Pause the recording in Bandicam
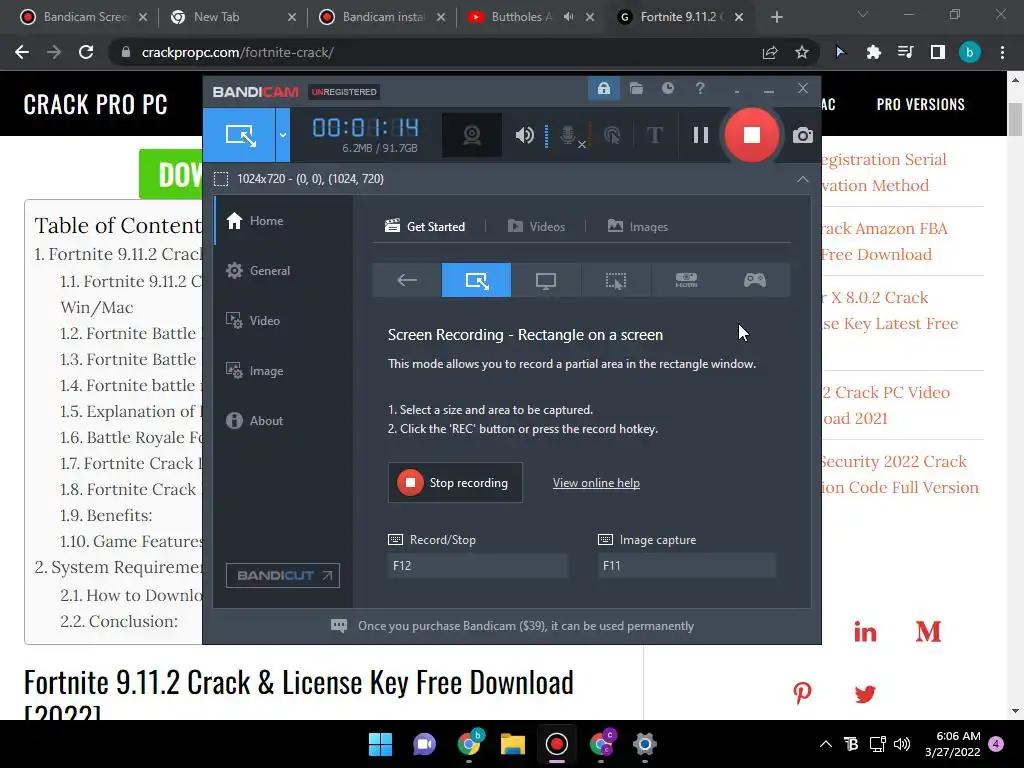The height and width of the screenshot is (768, 1024). coord(701,135)
